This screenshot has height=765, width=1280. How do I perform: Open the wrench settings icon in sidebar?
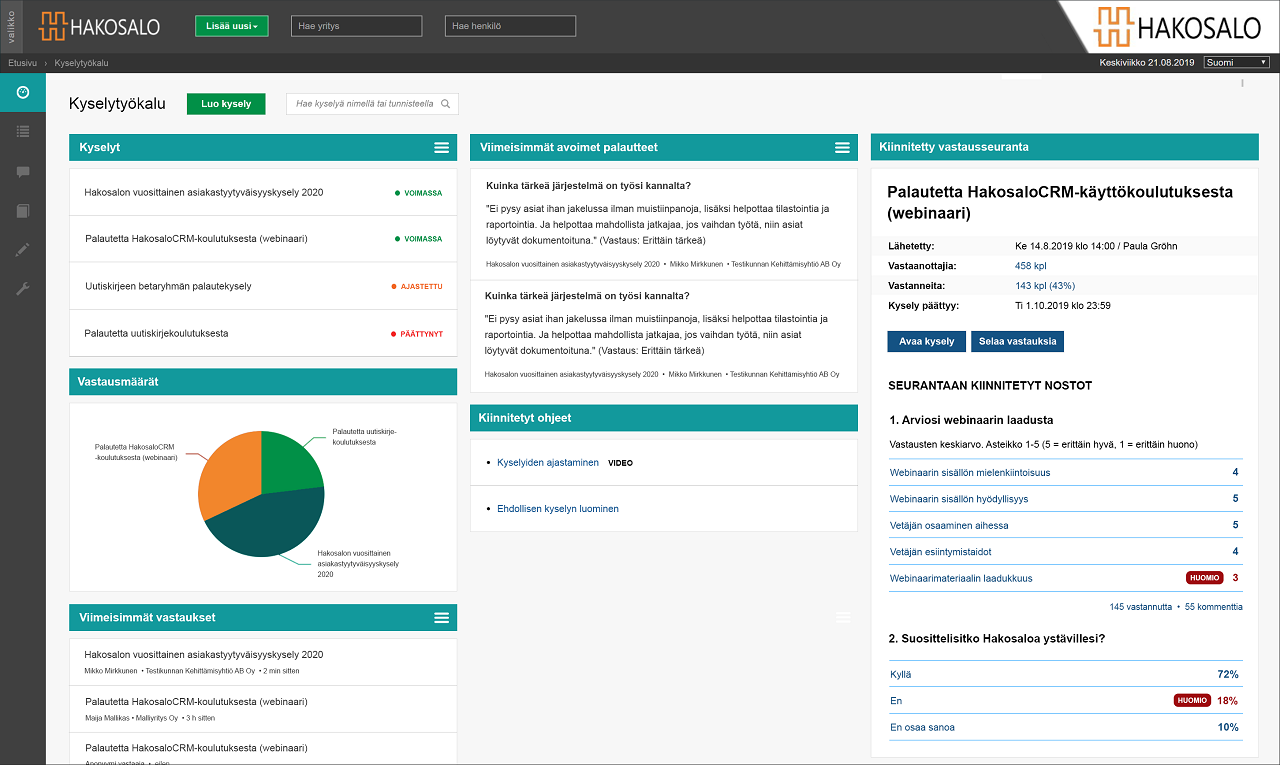(x=23, y=289)
